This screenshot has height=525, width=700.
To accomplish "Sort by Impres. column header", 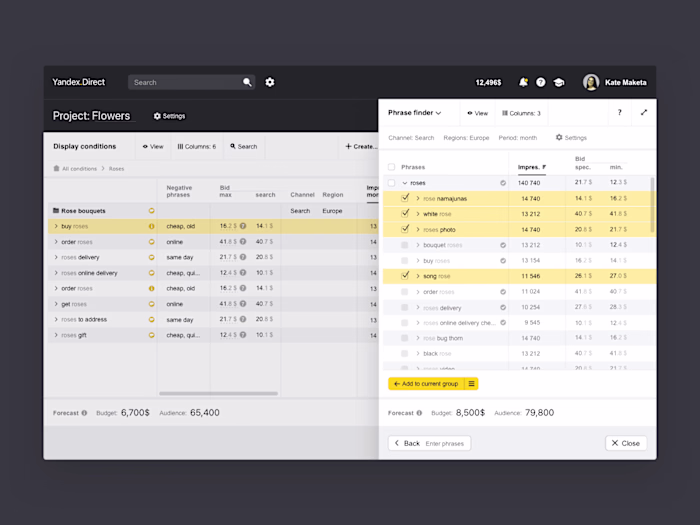I will 532,167.
